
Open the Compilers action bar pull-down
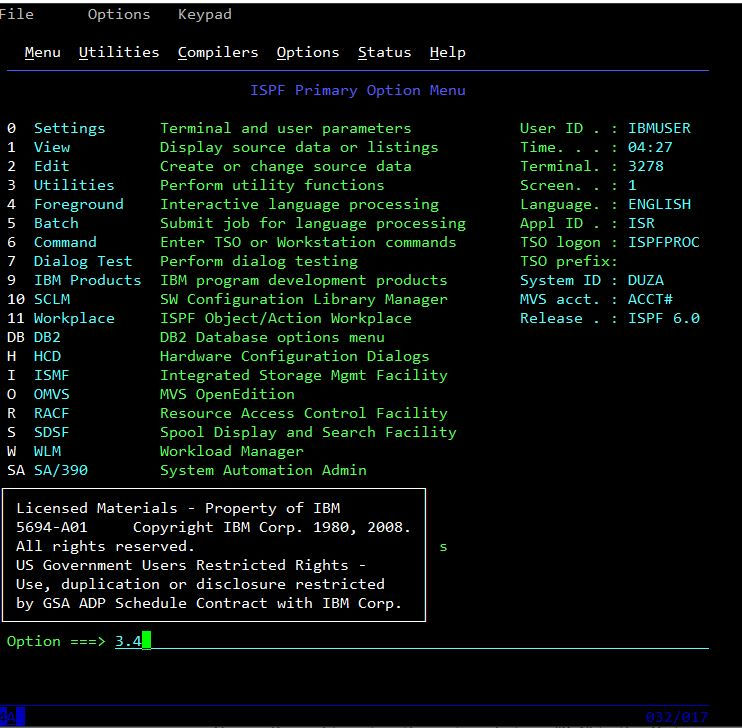tap(218, 52)
